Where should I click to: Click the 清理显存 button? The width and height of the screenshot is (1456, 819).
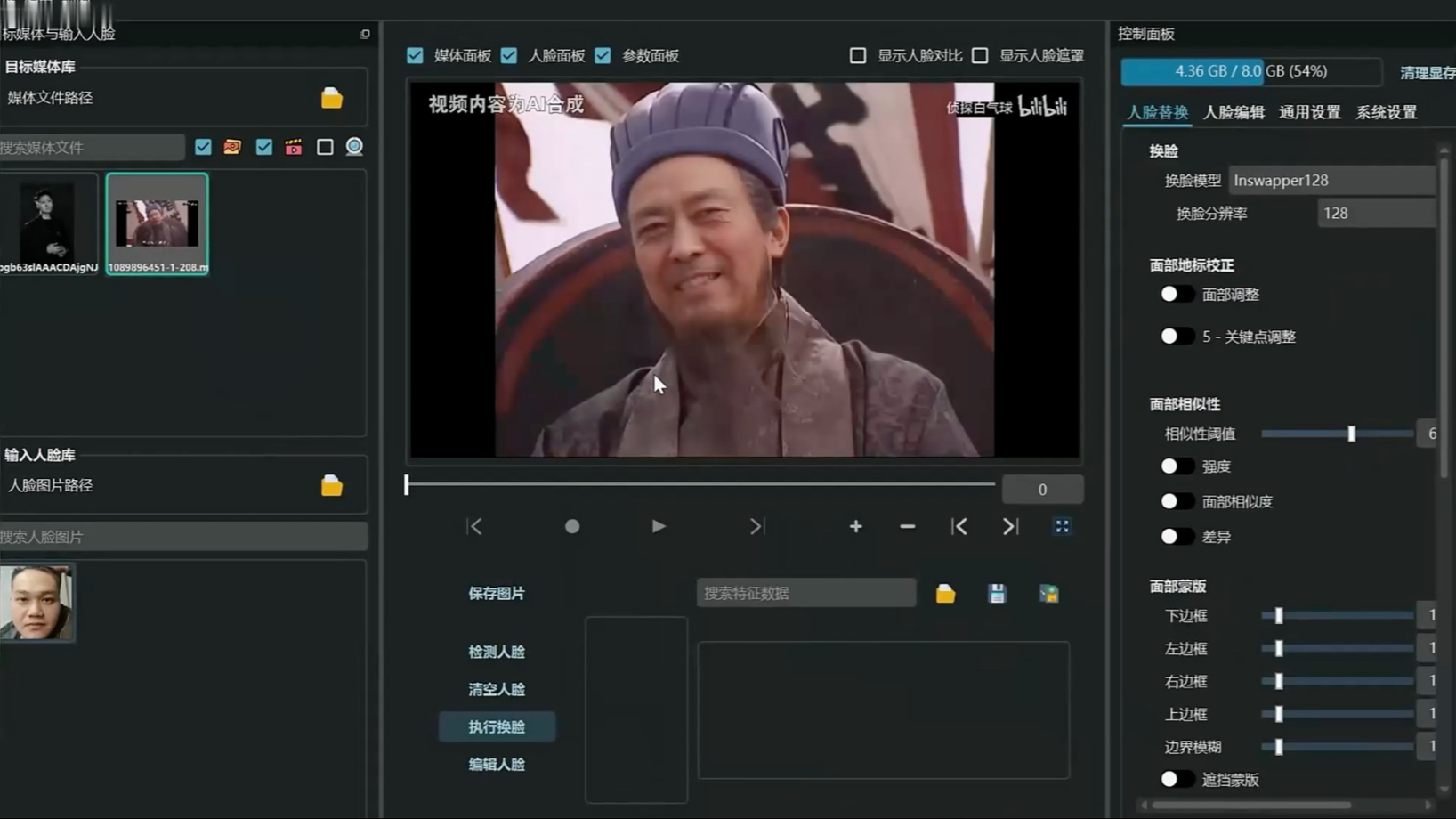tap(1428, 72)
